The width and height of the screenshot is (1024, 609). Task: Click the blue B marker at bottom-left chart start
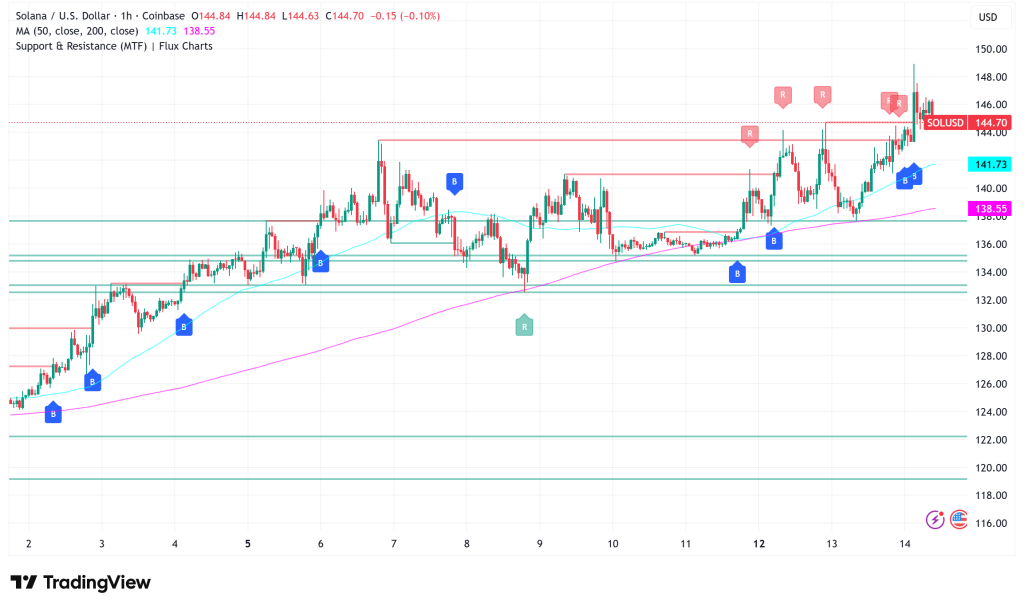(x=53, y=412)
